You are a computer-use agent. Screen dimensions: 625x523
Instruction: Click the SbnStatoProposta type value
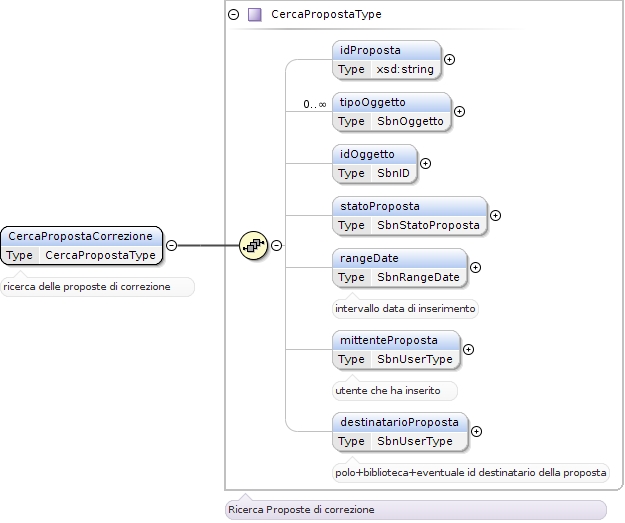428,225
